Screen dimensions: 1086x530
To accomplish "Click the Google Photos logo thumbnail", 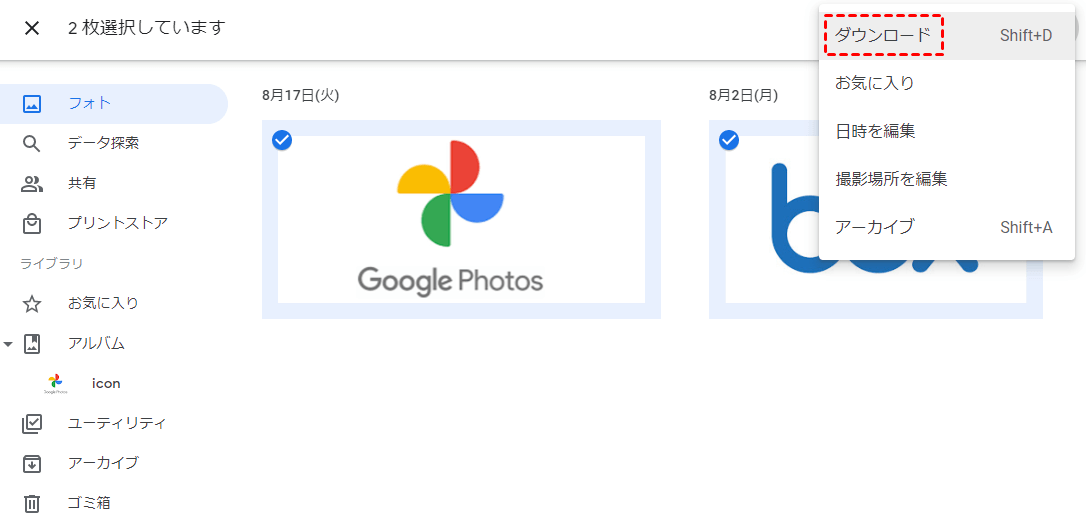I will pyautogui.click(x=461, y=220).
